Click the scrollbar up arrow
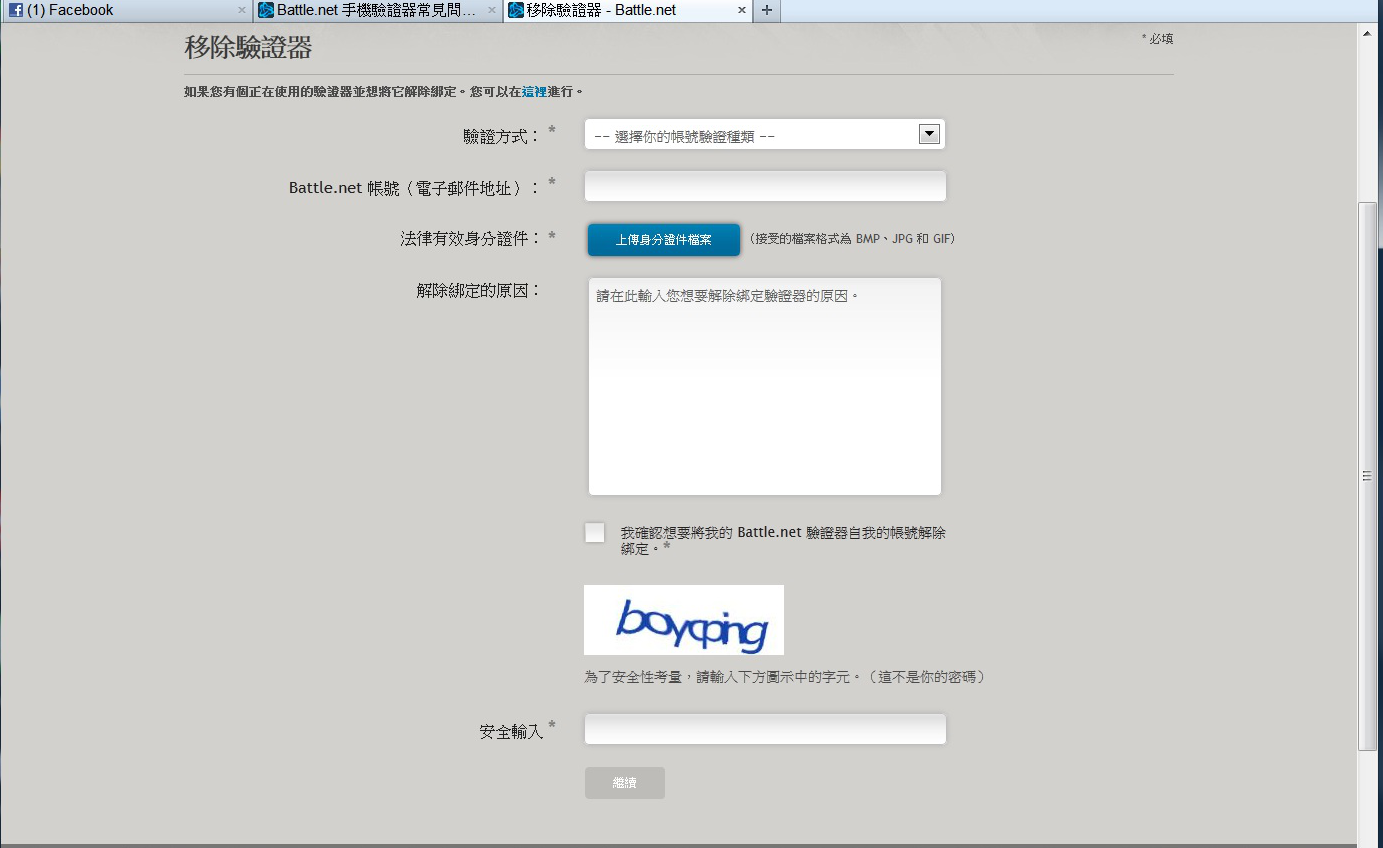Screen dimensions: 1383x848 [1368, 32]
